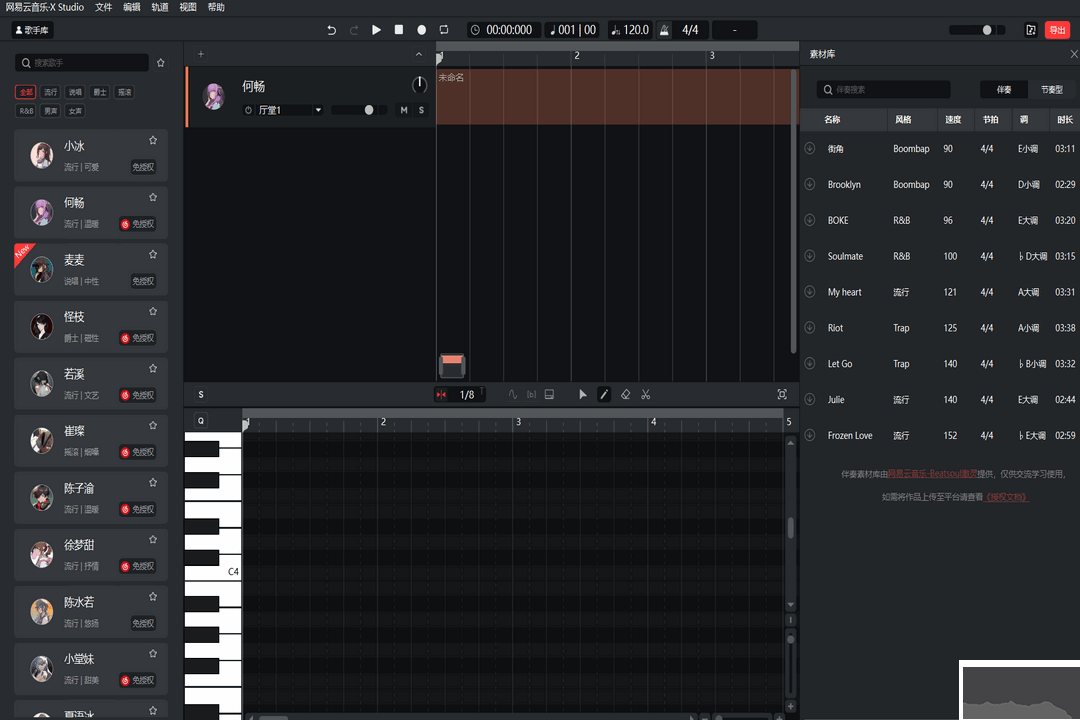Select the eraser tool in the piano roll
The height and width of the screenshot is (720, 1080).
pos(625,394)
